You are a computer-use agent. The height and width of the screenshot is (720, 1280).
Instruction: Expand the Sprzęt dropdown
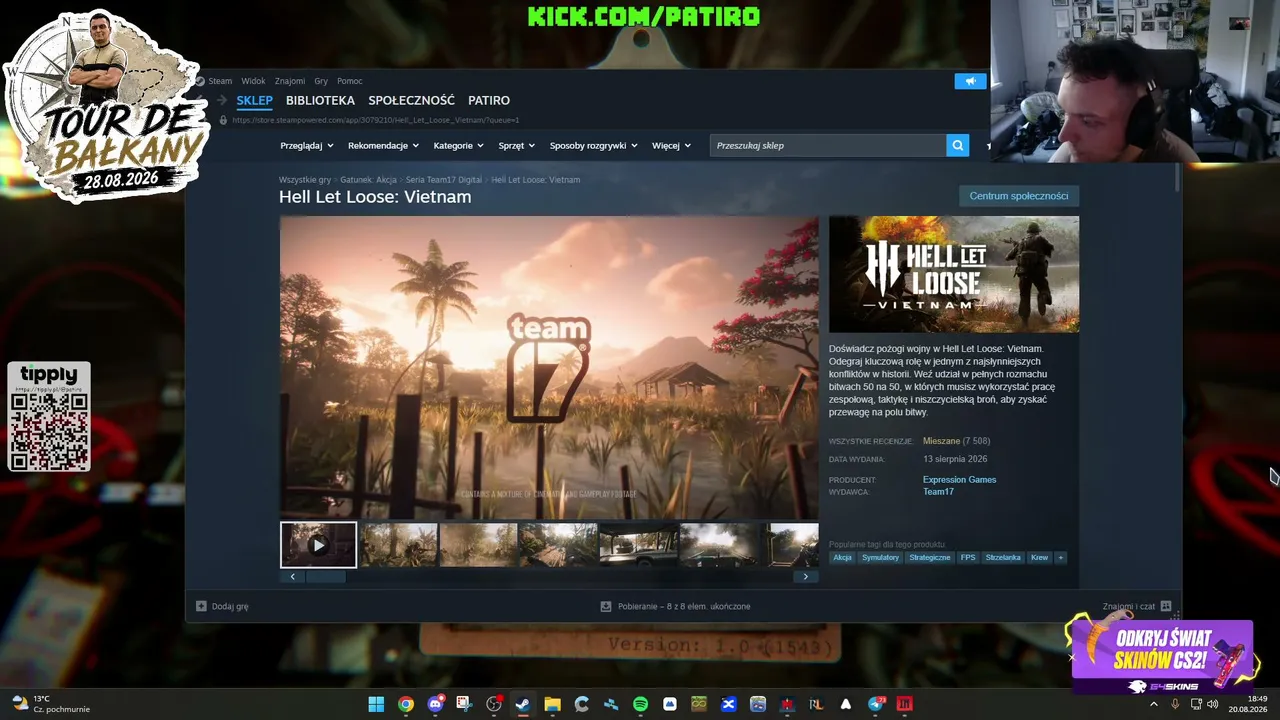coord(516,146)
